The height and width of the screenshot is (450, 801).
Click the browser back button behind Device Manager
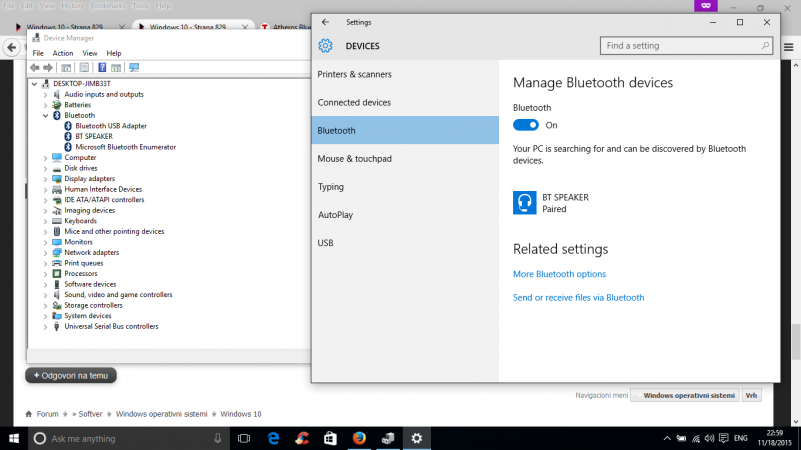[12, 48]
